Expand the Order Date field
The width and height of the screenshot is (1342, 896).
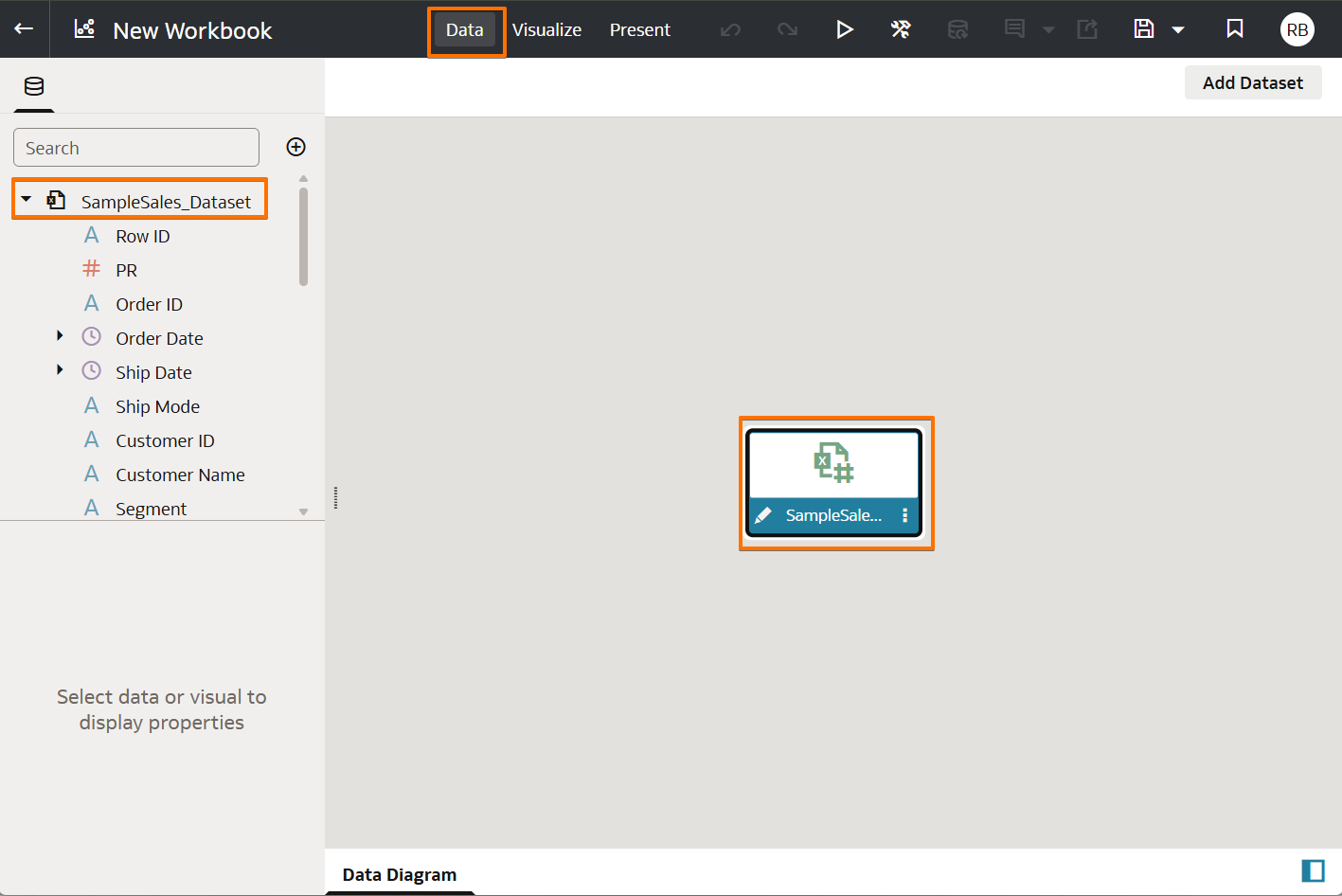tap(60, 337)
